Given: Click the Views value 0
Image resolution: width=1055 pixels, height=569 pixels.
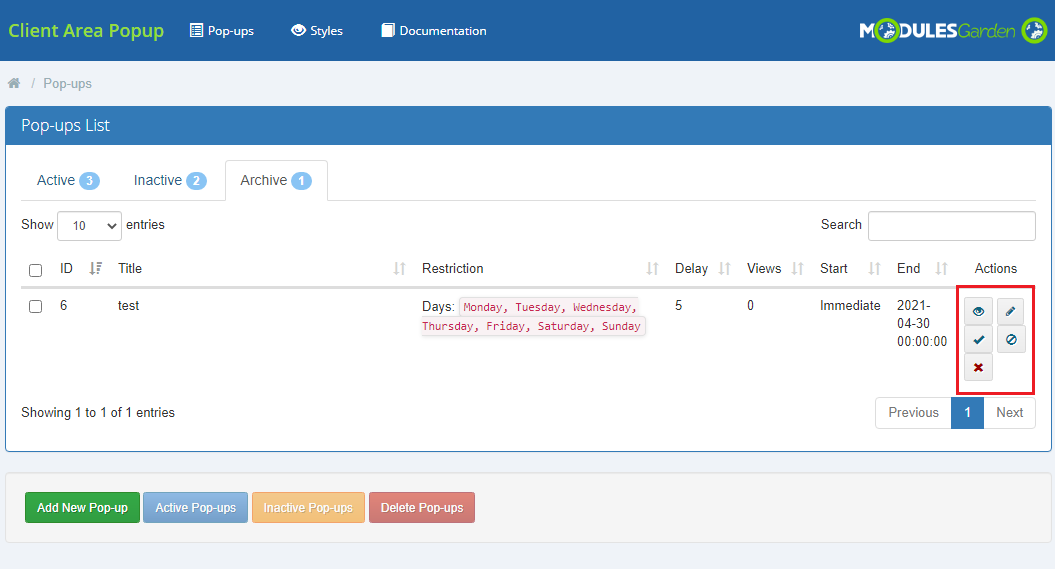Looking at the screenshot, I should [x=750, y=305].
